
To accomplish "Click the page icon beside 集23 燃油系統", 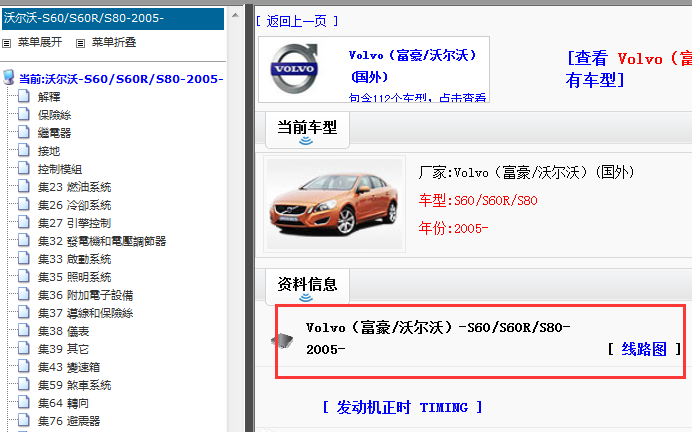I will click(24, 186).
